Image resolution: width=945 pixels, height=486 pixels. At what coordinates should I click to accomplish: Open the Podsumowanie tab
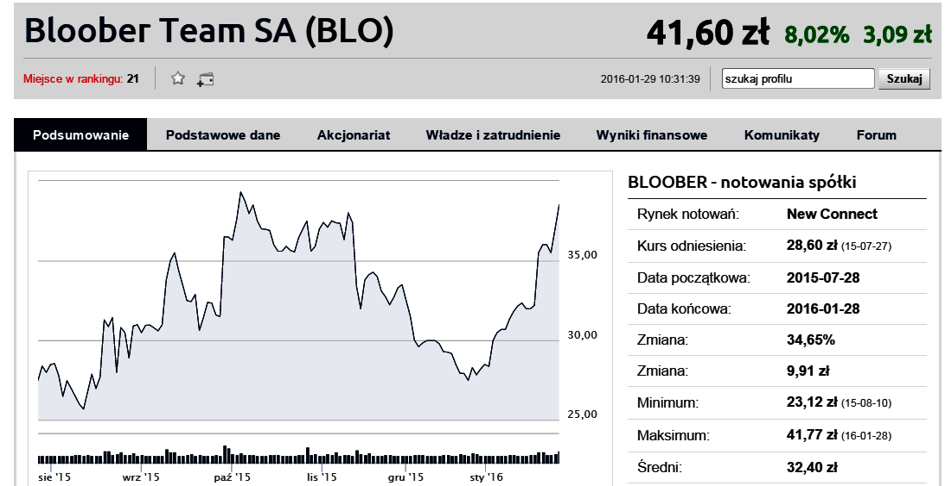pos(80,135)
